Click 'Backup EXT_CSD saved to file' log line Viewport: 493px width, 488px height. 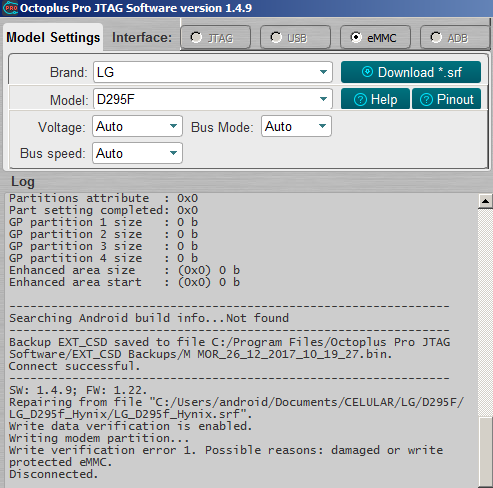pyautogui.click(x=229, y=348)
